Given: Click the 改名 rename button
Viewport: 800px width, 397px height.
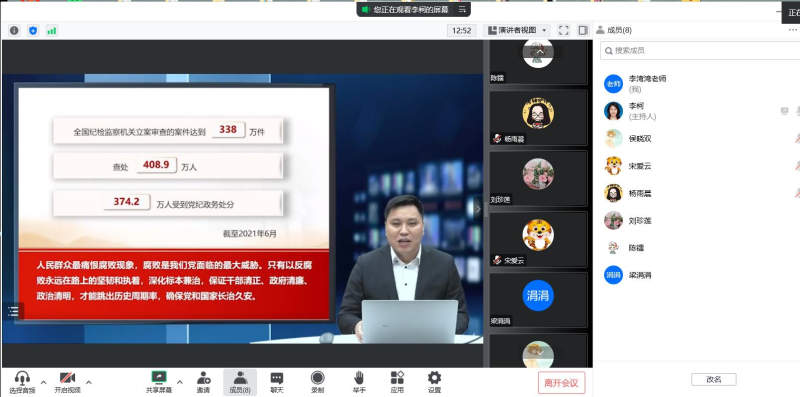Looking at the screenshot, I should pos(714,379).
